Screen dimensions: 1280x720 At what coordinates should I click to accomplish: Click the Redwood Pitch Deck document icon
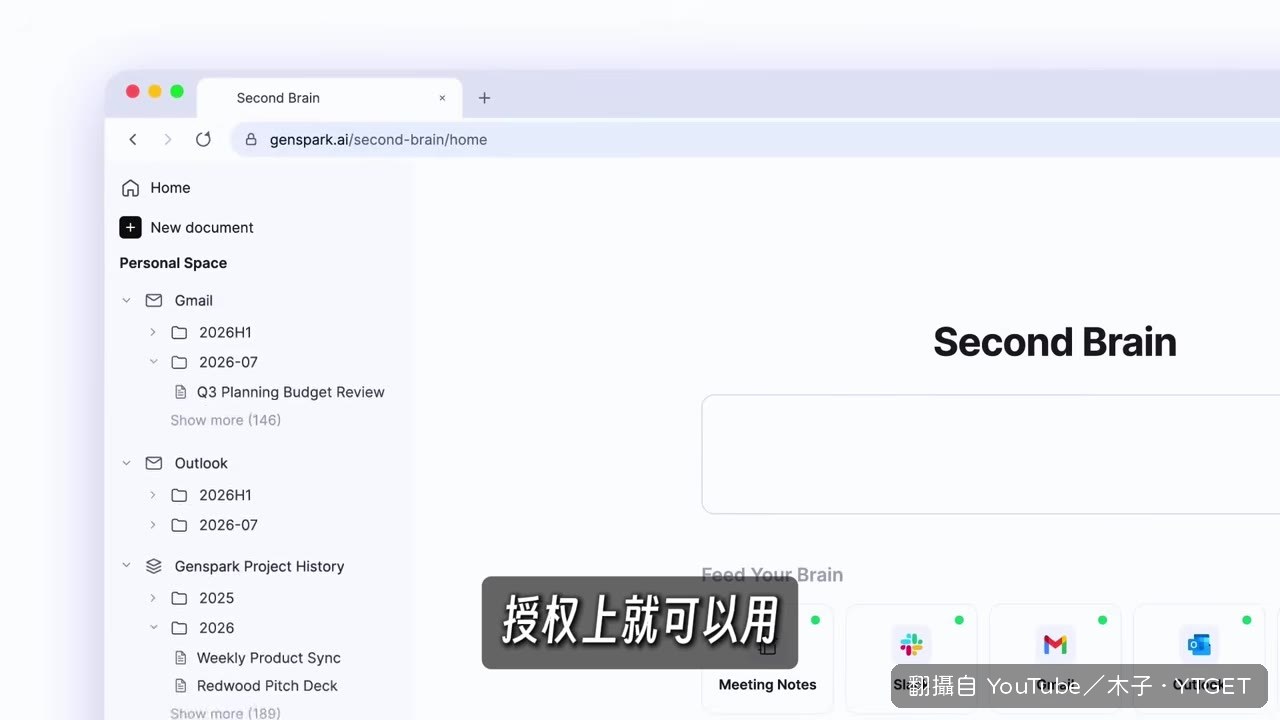pyautogui.click(x=180, y=686)
